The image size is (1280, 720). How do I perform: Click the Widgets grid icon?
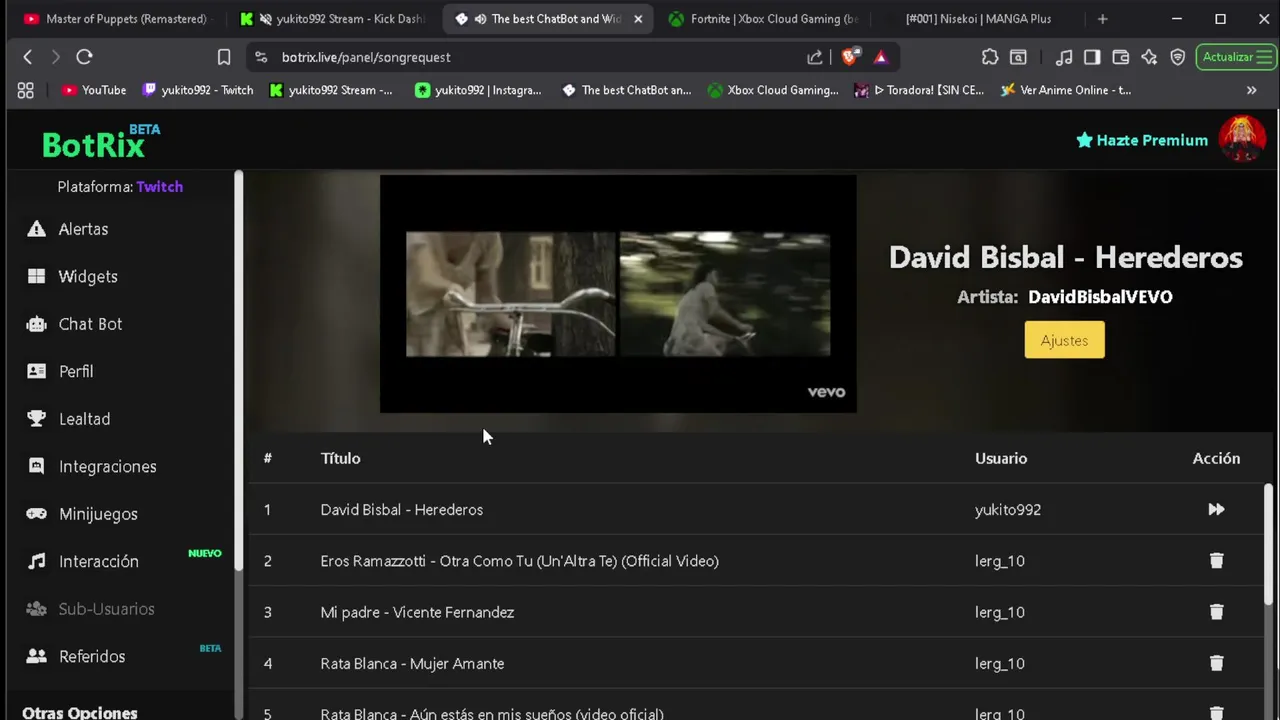37,276
